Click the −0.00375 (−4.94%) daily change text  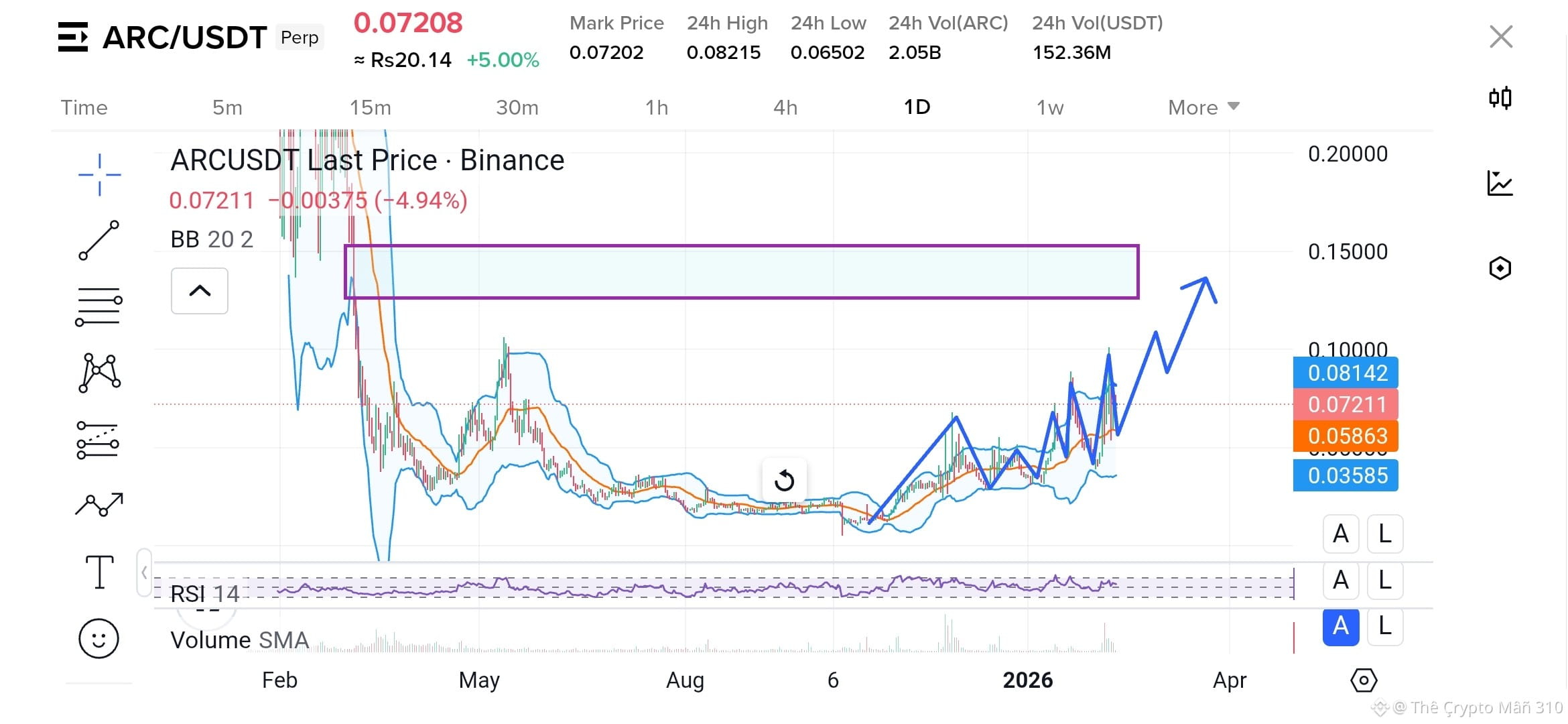[368, 200]
